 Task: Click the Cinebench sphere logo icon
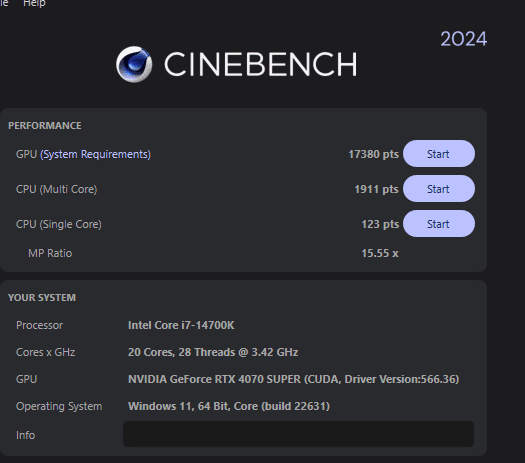click(134, 64)
